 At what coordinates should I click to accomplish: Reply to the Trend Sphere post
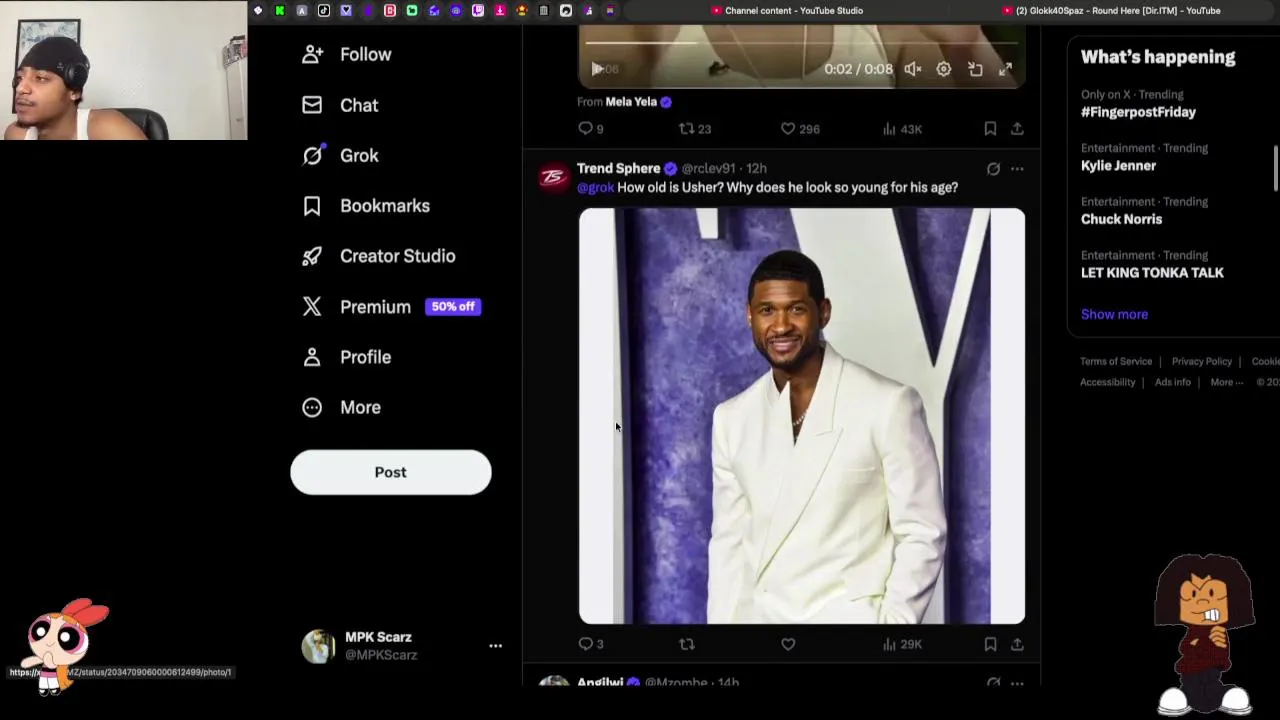coord(591,644)
